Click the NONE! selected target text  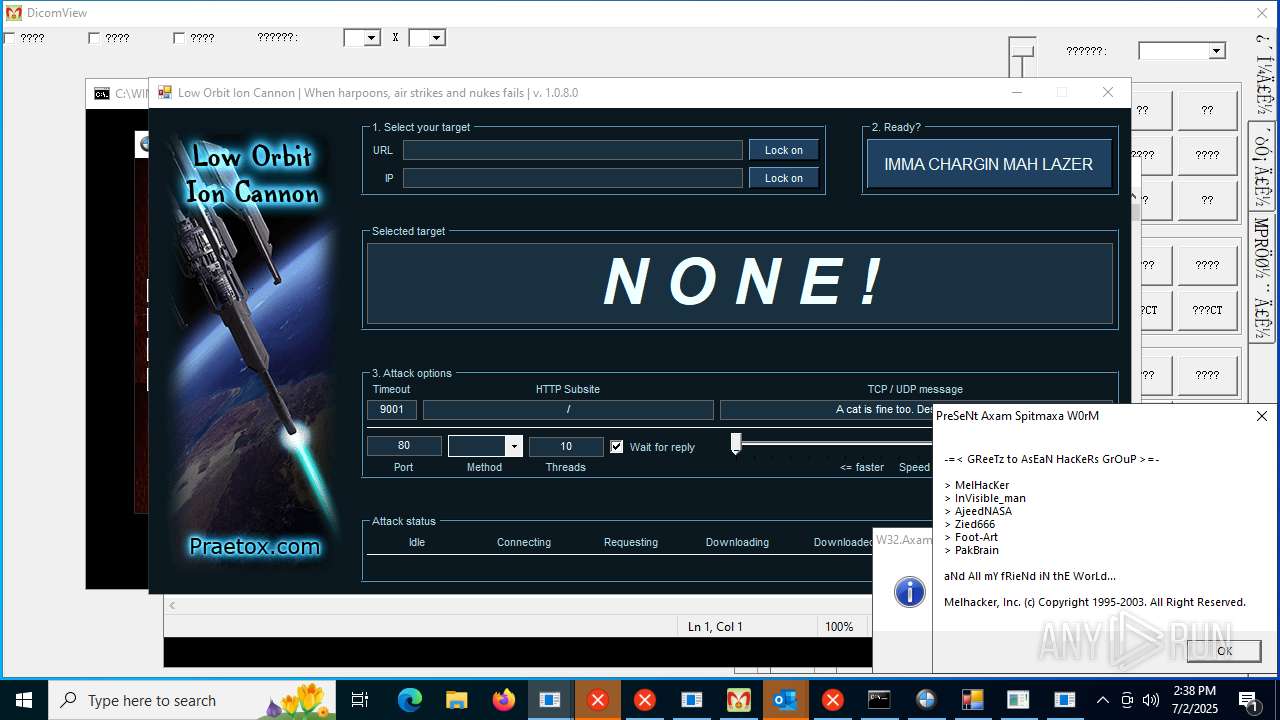(x=744, y=282)
